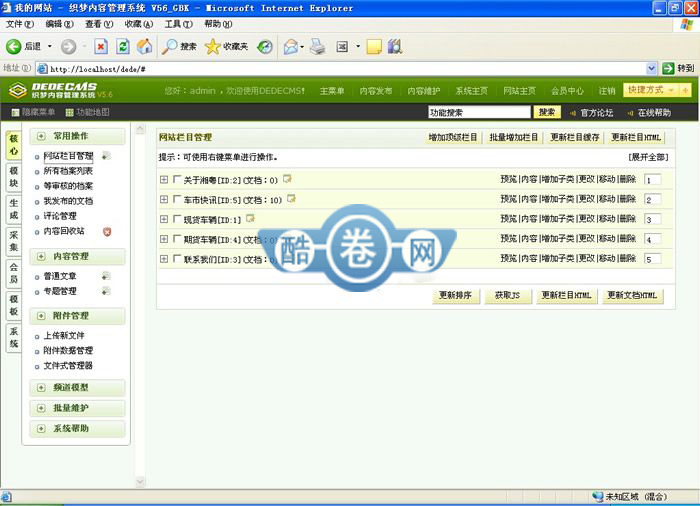The width and height of the screenshot is (700, 506).
Task: Open the 工具 menu
Action: (x=179, y=24)
